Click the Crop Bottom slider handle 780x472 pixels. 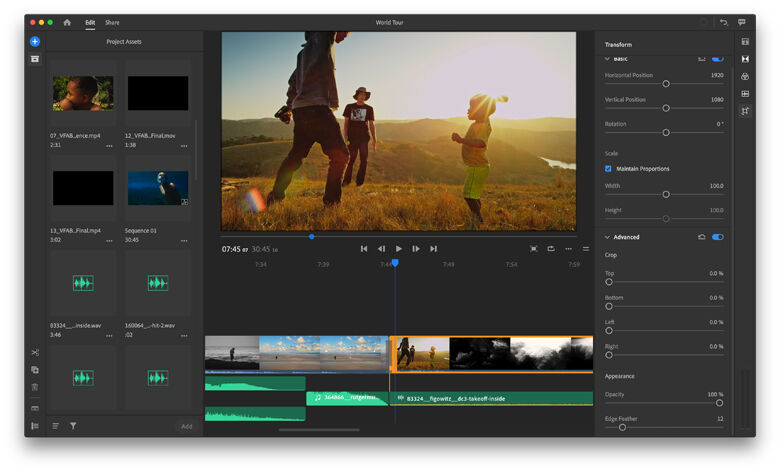[x=609, y=306]
